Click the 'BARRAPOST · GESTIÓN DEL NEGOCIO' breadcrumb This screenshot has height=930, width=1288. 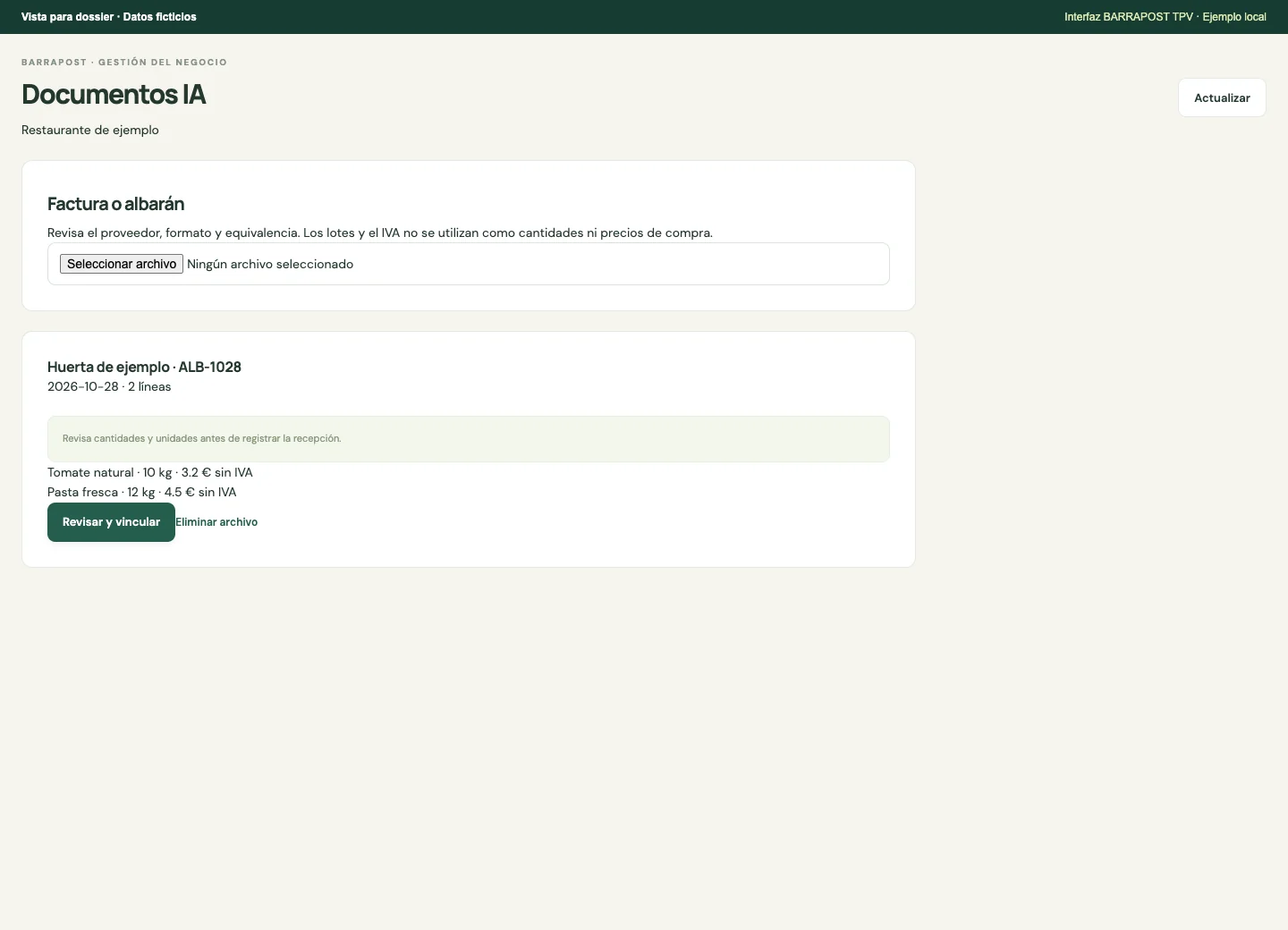[x=124, y=63]
